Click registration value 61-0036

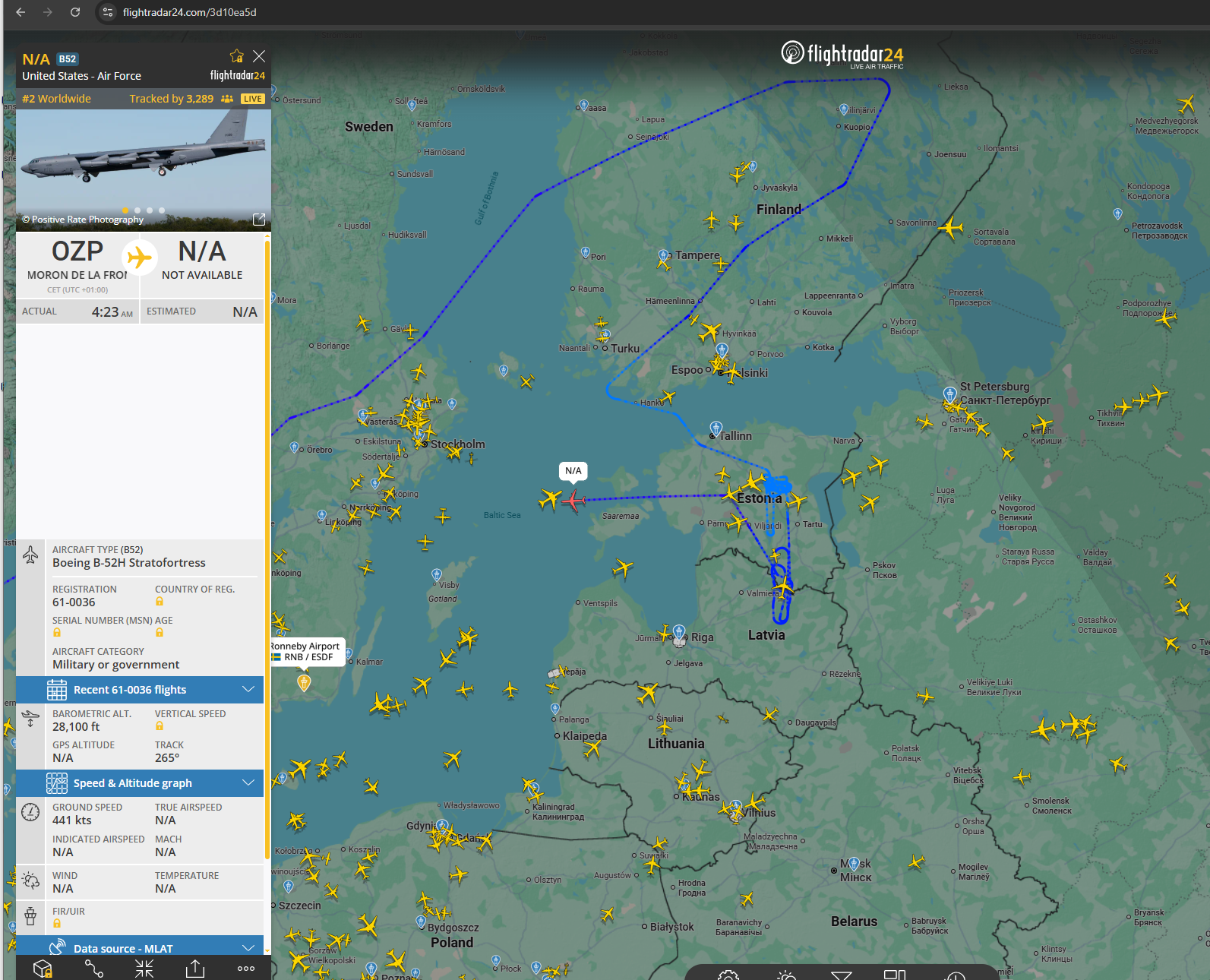point(74,602)
